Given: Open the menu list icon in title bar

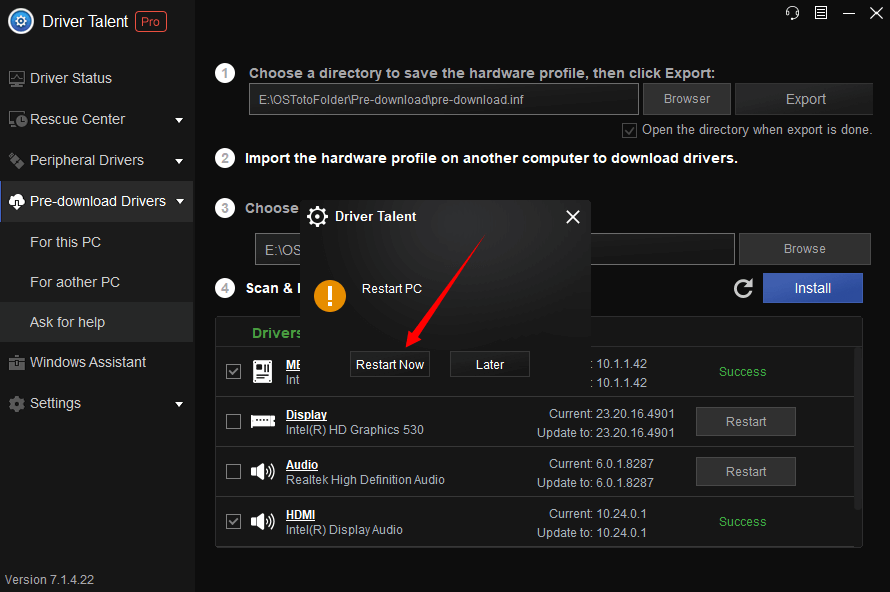Looking at the screenshot, I should pos(821,12).
